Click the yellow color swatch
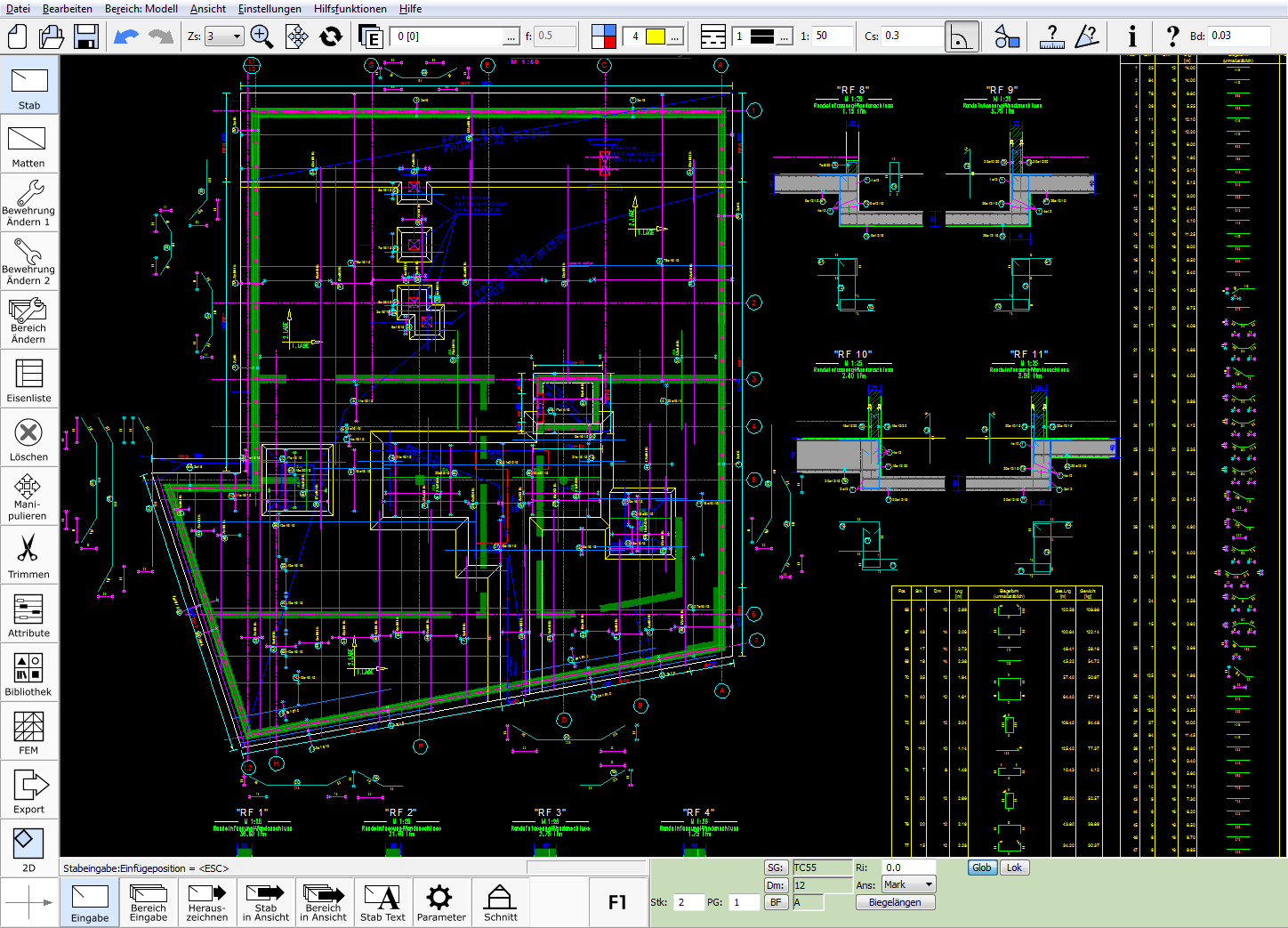This screenshot has width=1288, height=928. 656,36
